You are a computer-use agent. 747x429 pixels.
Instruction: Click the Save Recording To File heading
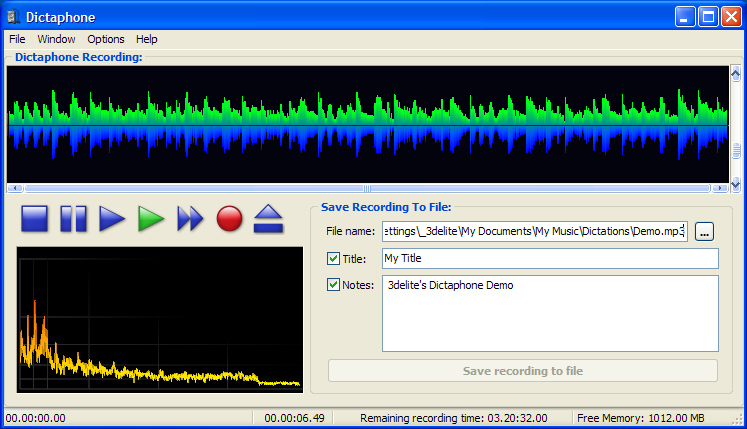tap(386, 207)
